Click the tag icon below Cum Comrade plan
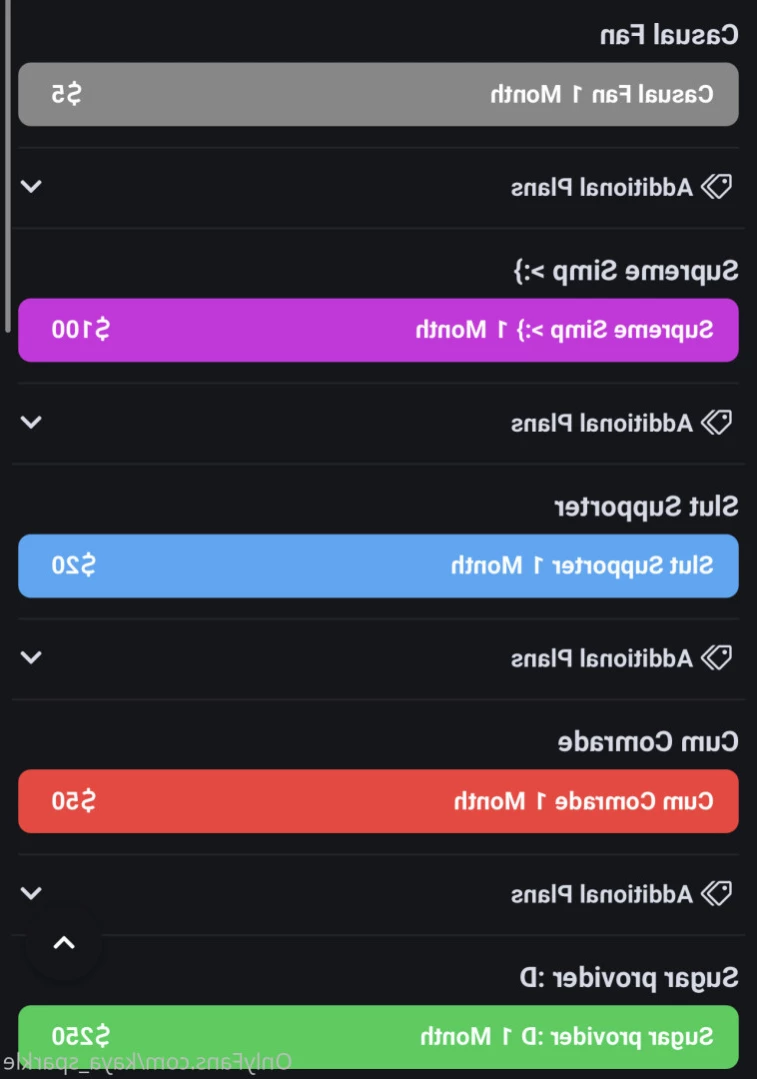757x1079 pixels. click(x=716, y=893)
